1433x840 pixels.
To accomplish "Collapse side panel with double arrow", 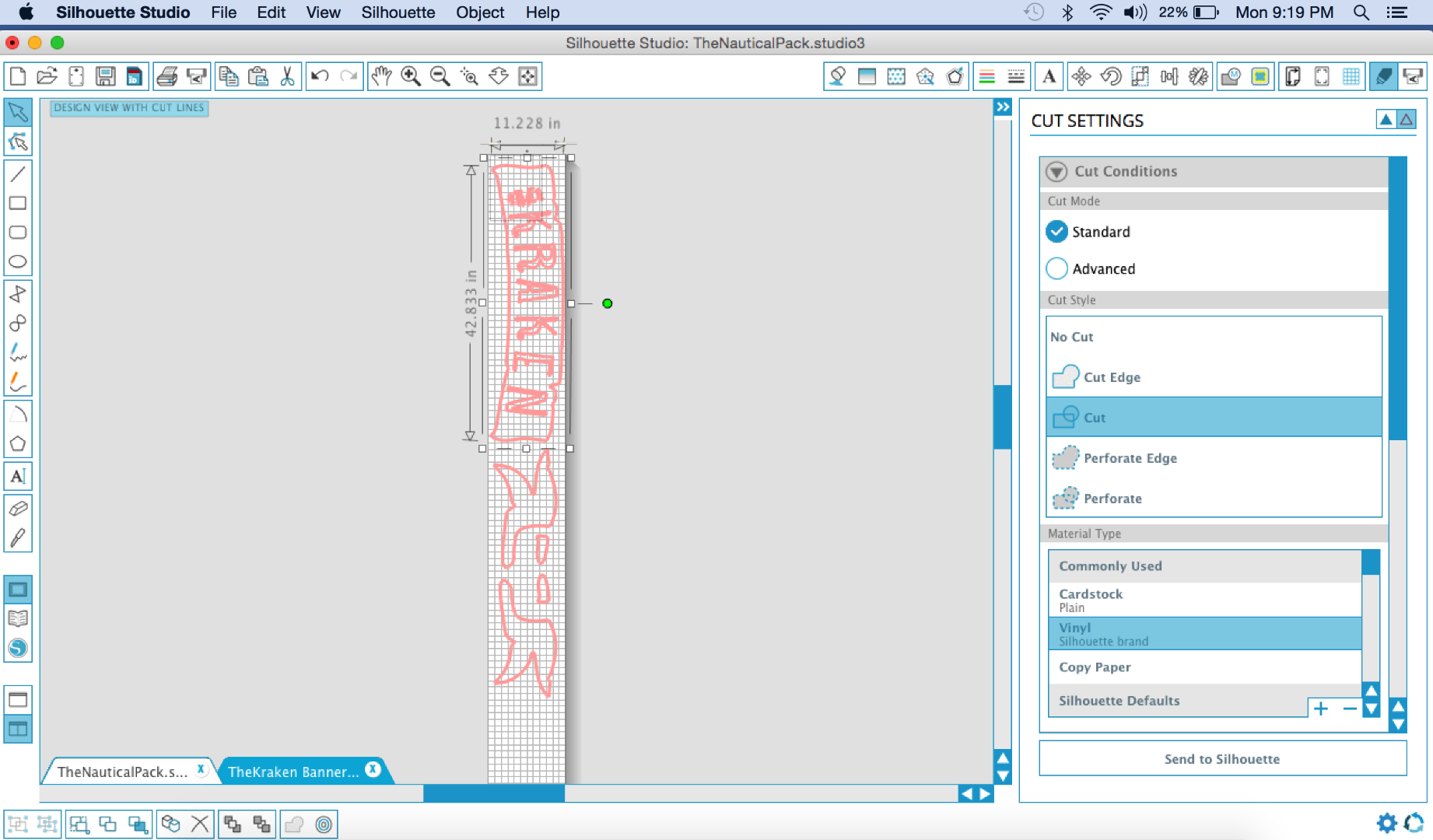I will coord(1003,107).
